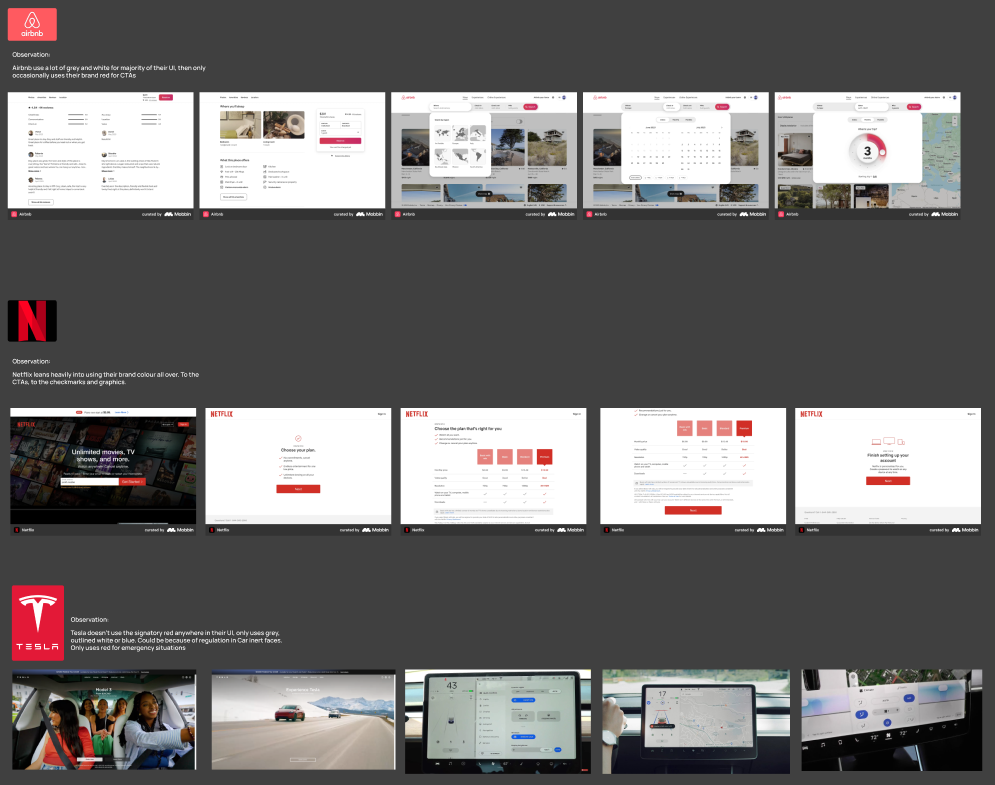Select Tesla image of red car on highway
Image resolution: width=995 pixels, height=785 pixels.
point(303,720)
